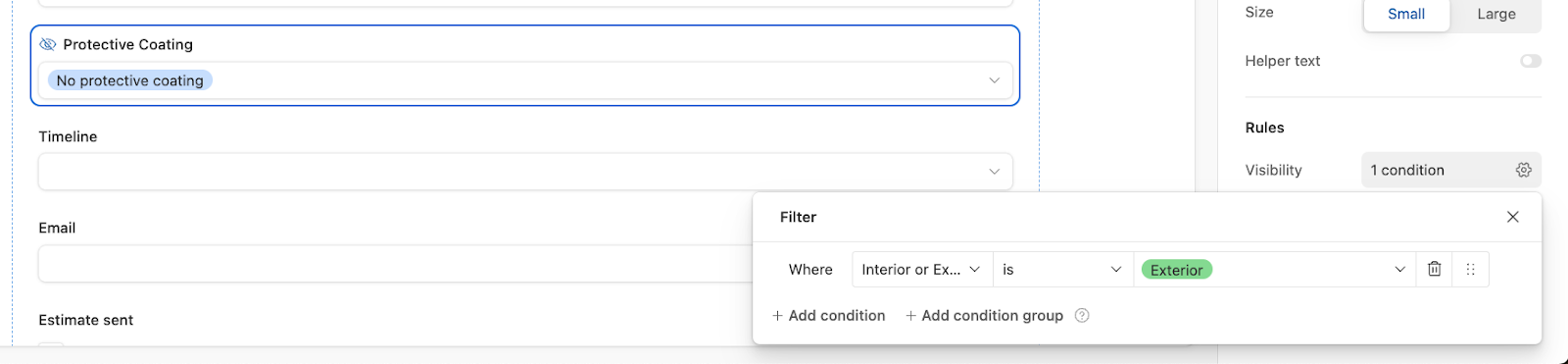This screenshot has width=1568, height=364.
Task: Click the Email input field
Action: click(x=396, y=264)
